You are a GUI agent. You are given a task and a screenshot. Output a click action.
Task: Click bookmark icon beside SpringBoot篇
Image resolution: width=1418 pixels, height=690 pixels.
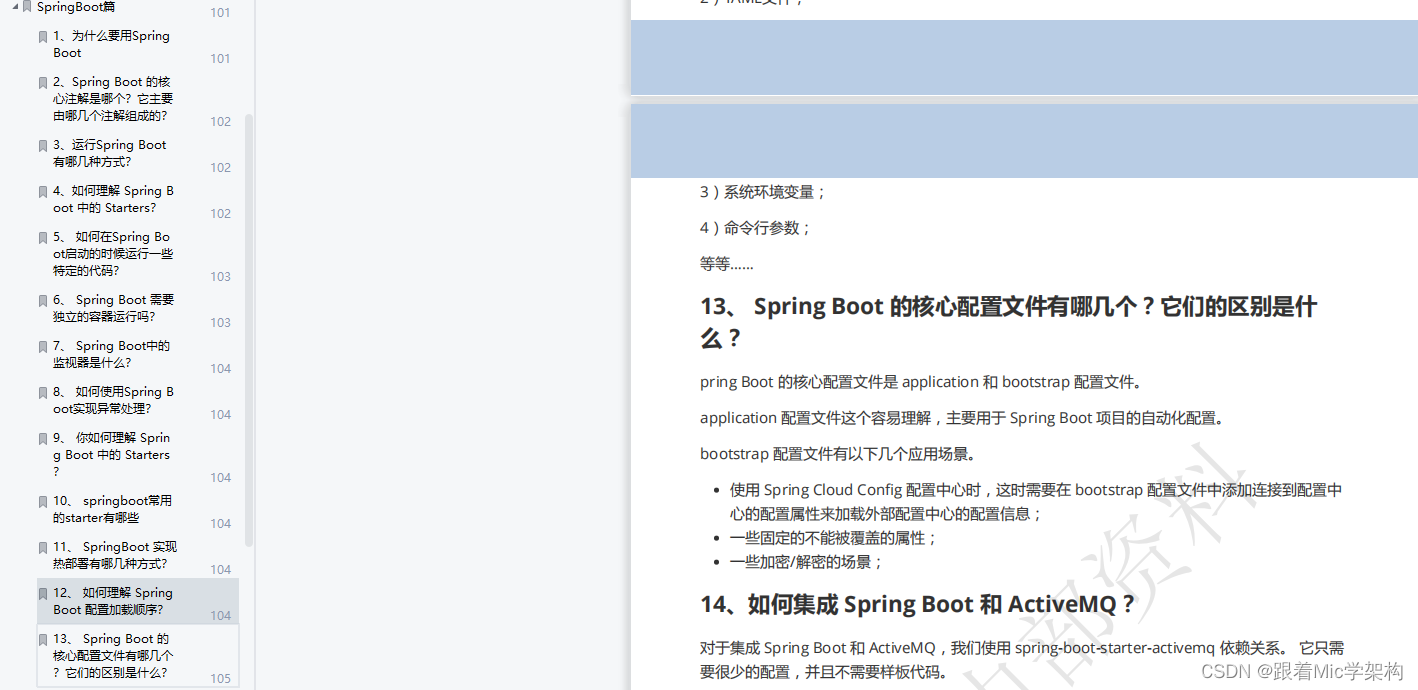pos(27,7)
